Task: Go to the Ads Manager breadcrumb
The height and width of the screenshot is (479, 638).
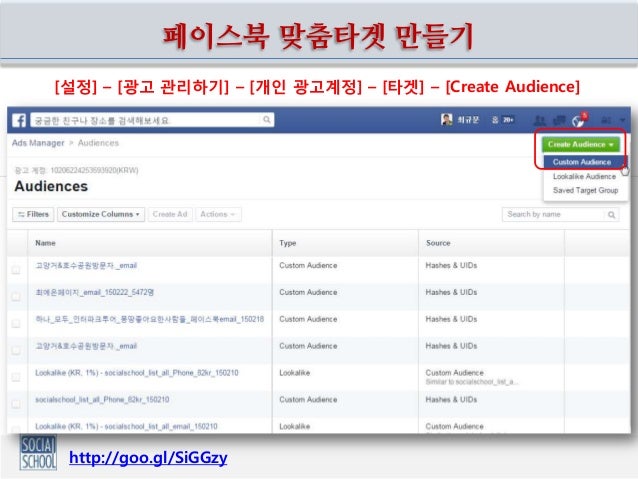Action: click(38, 143)
